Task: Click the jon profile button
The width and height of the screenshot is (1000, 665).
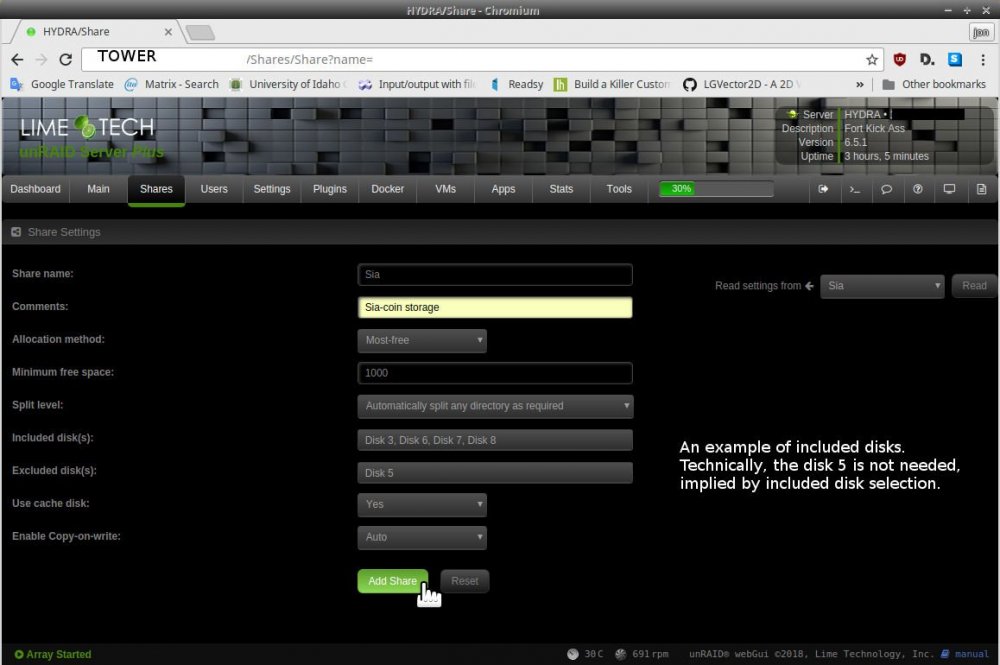Action: click(x=980, y=32)
